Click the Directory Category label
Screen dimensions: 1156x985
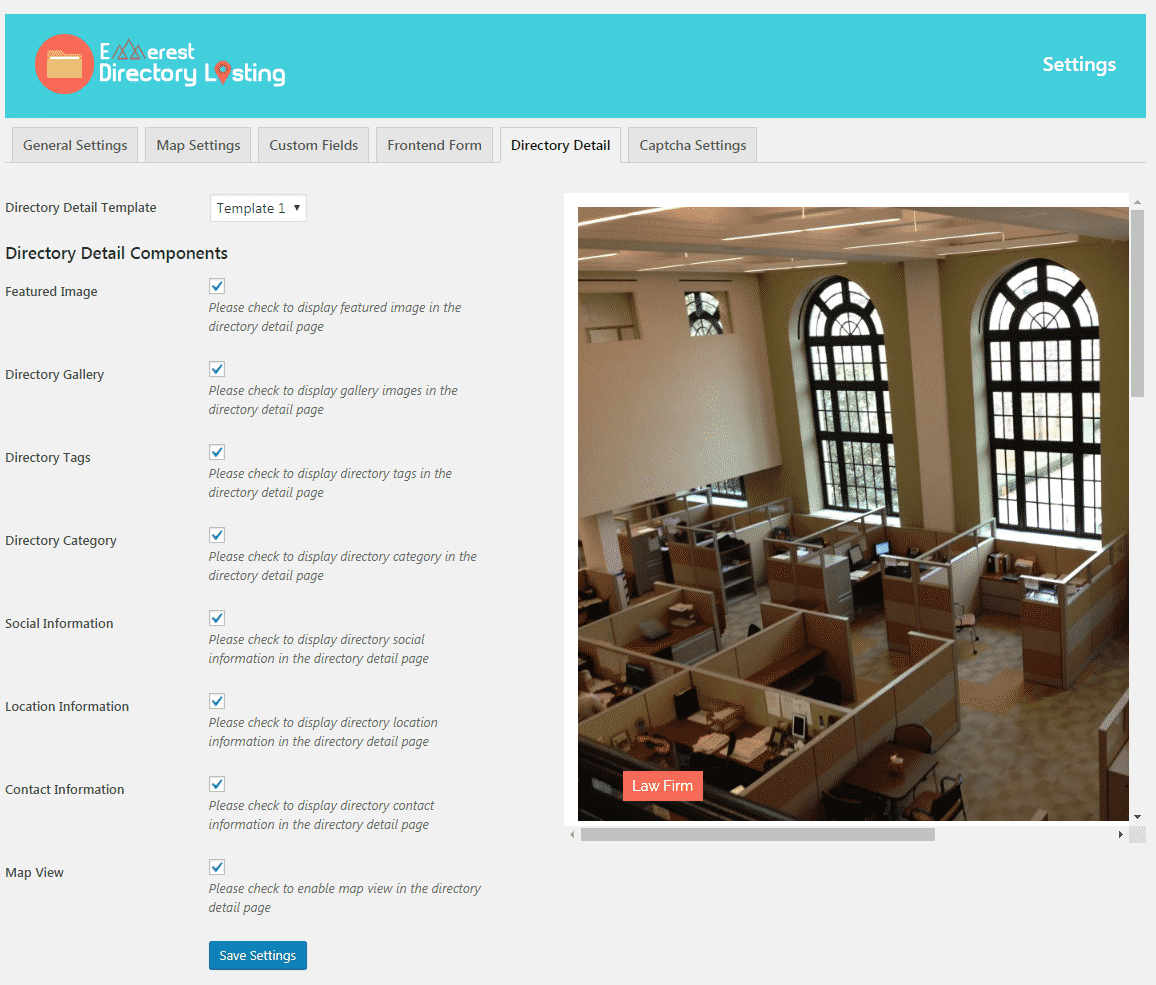[x=60, y=540]
